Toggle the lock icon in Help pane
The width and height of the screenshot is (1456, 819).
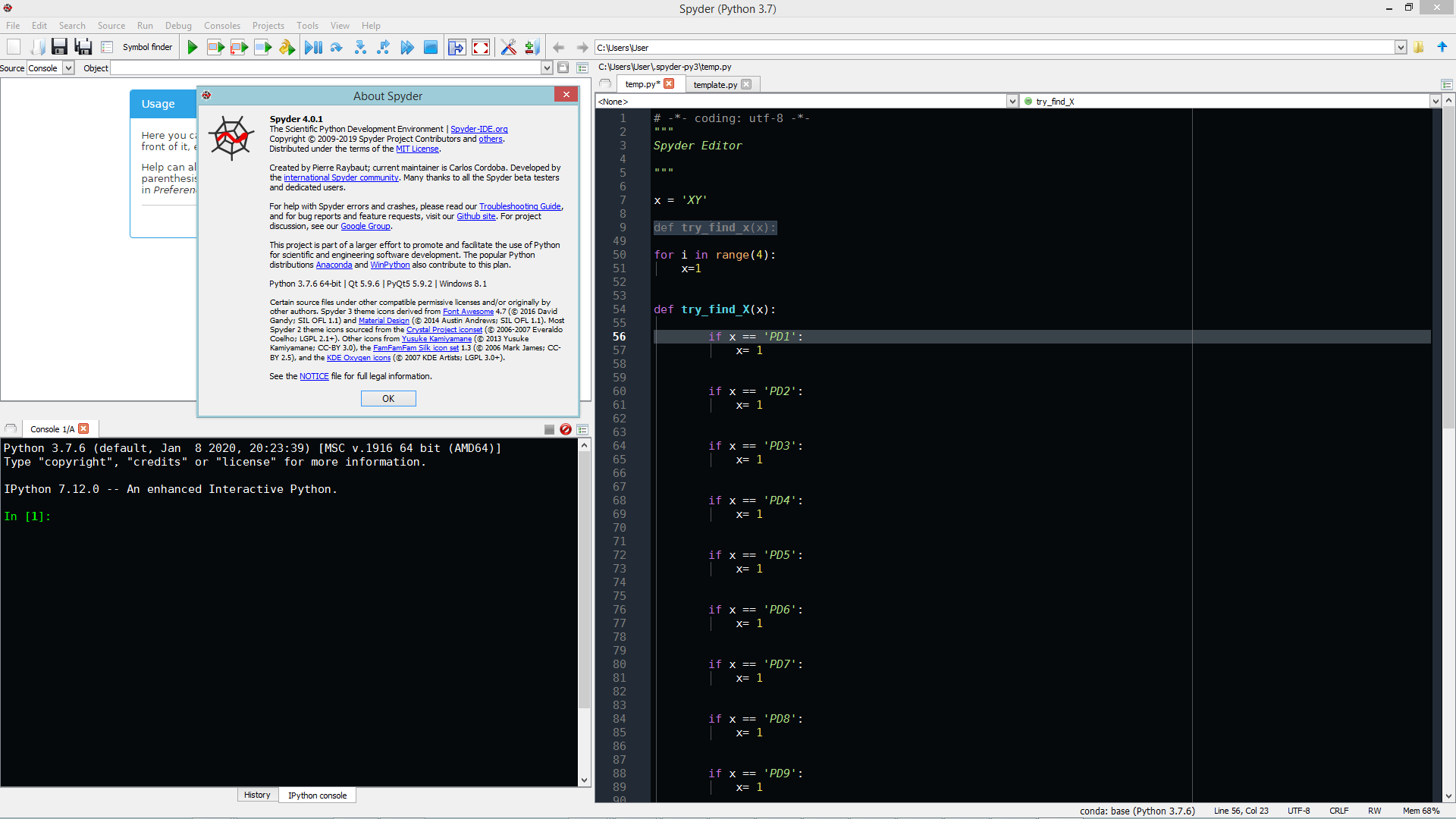[x=563, y=67]
